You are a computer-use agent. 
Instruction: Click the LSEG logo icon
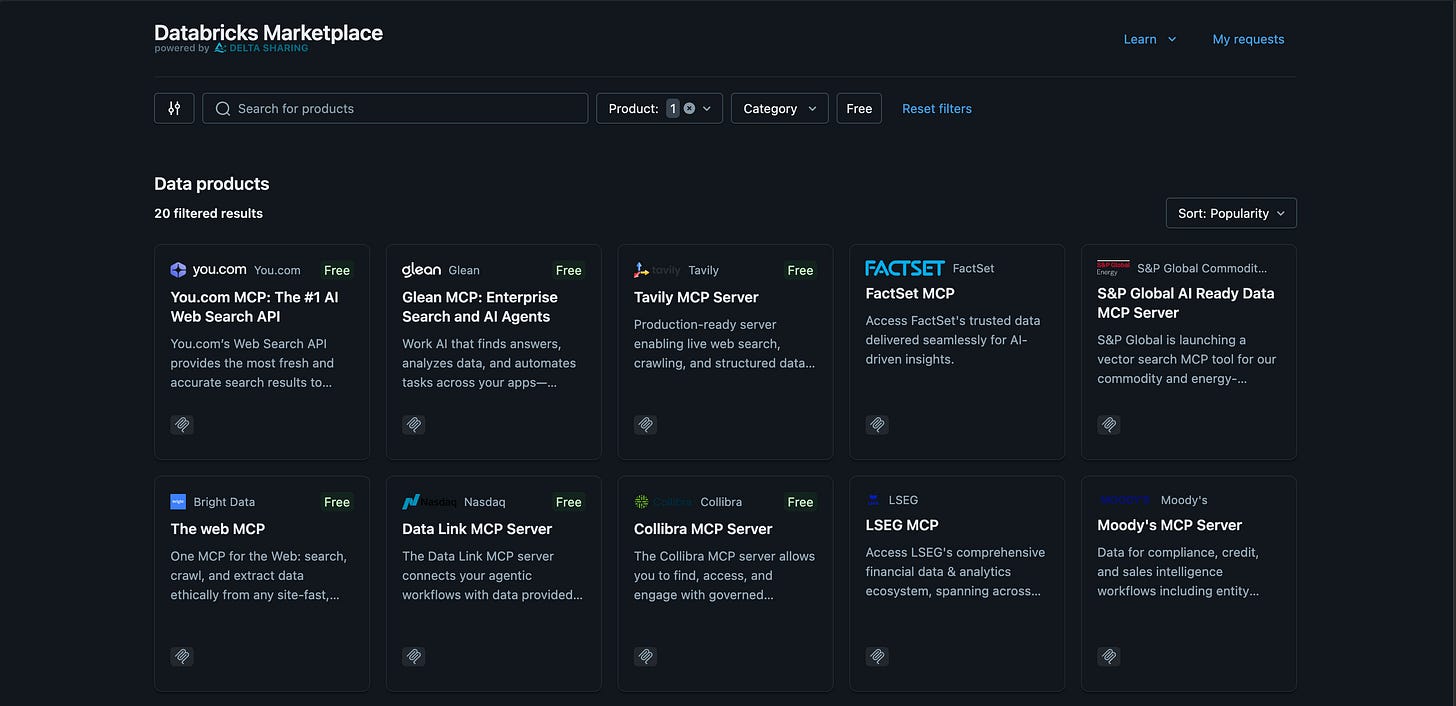874,500
